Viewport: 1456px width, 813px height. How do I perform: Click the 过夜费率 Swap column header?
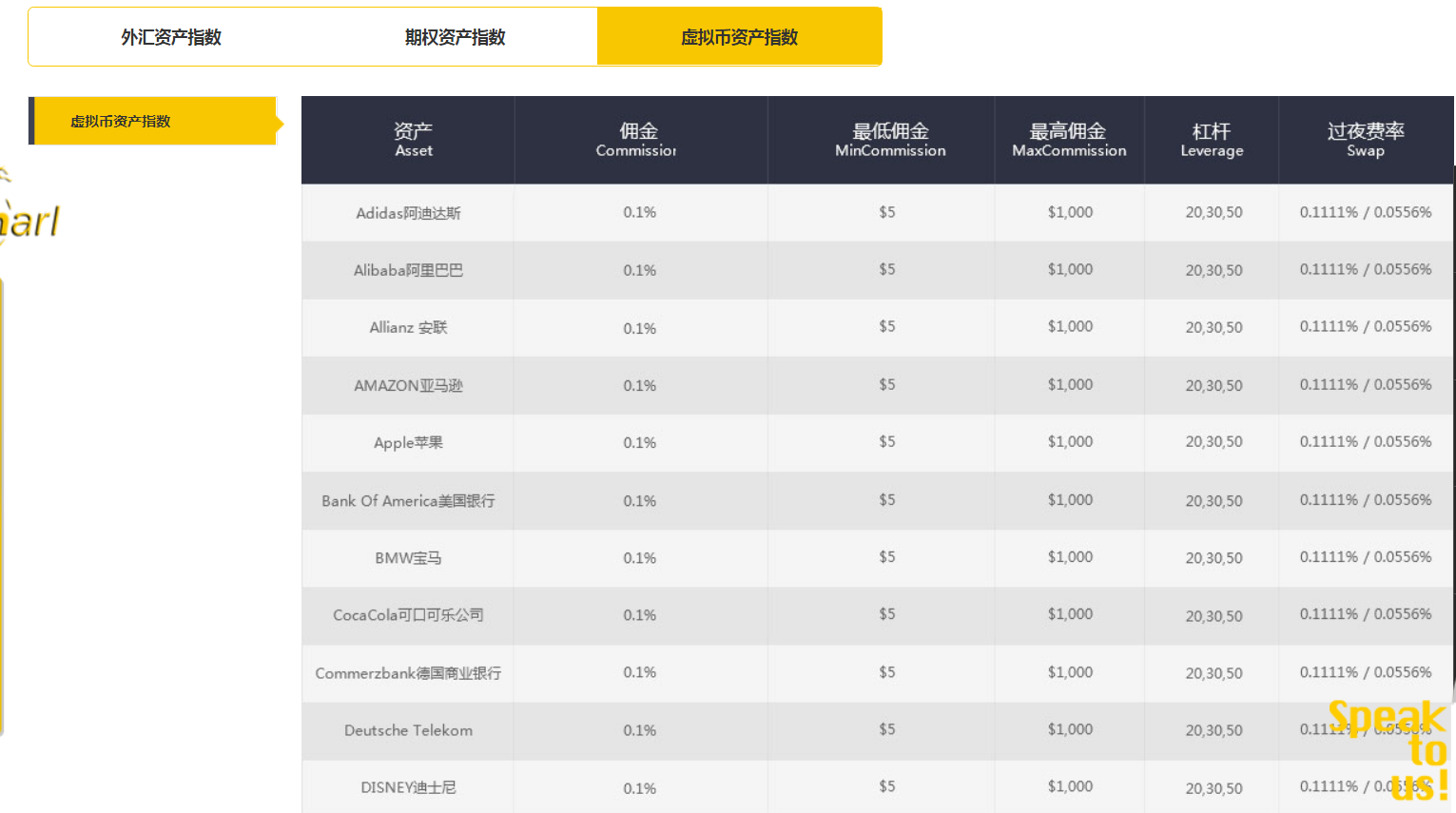pos(1366,140)
